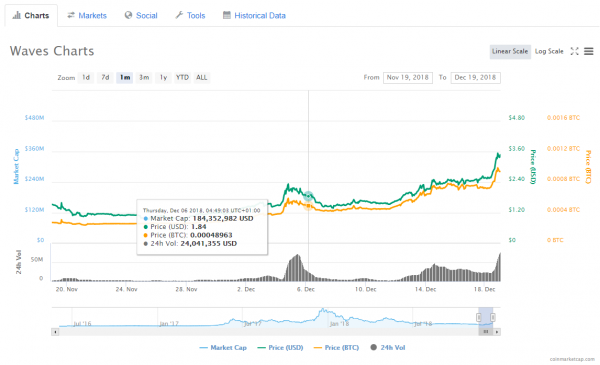Click the From date field
Screen dimensions: 600x365
pyautogui.click(x=408, y=78)
